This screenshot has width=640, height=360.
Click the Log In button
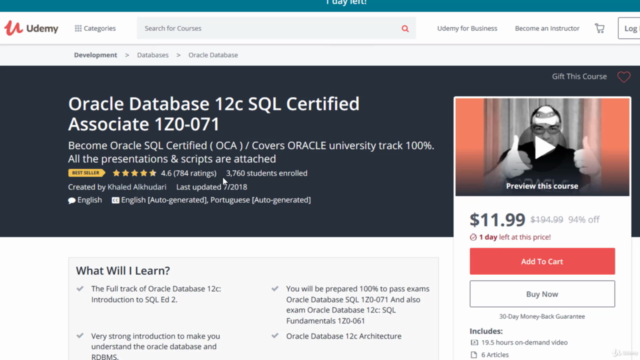pos(629,28)
